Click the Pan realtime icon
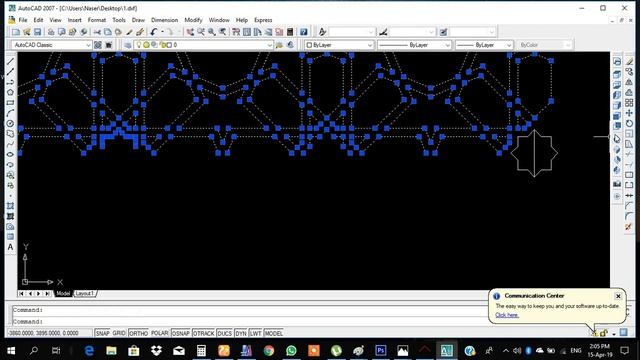The width and height of the screenshot is (640, 360). pyautogui.click(x=190, y=32)
